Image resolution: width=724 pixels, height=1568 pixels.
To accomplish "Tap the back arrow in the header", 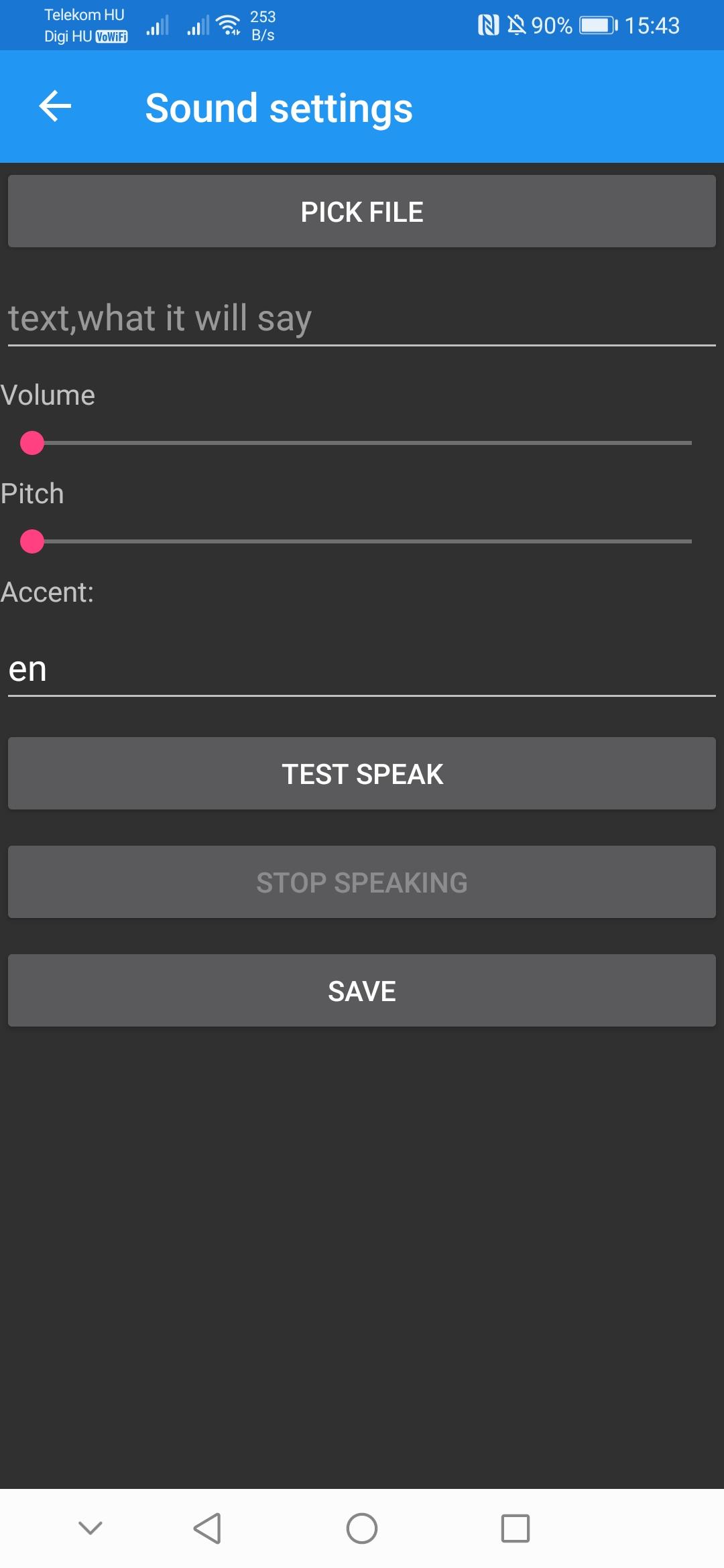I will point(55,107).
